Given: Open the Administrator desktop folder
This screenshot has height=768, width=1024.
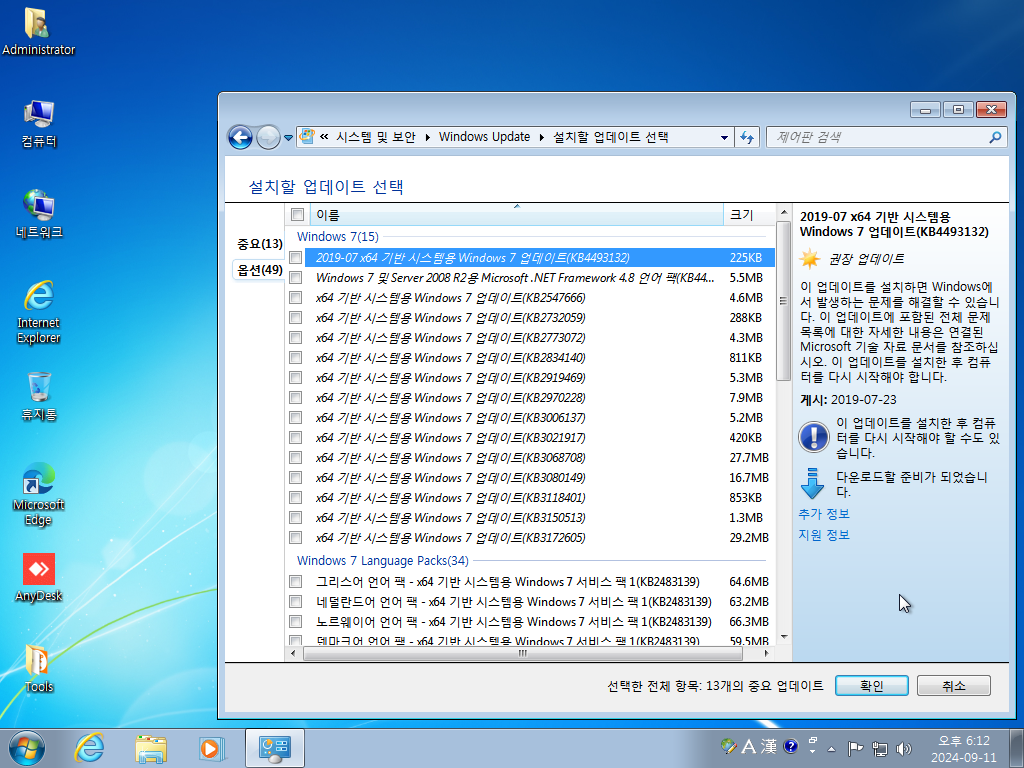Looking at the screenshot, I should [x=39, y=31].
